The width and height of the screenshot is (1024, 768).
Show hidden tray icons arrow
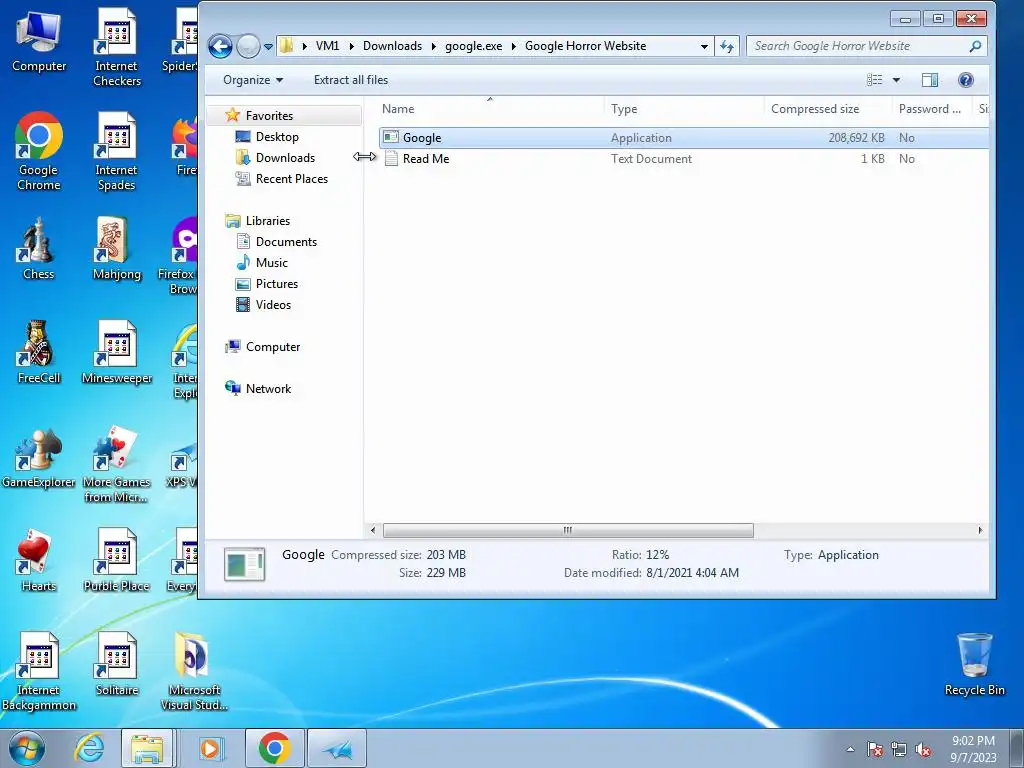(x=850, y=750)
